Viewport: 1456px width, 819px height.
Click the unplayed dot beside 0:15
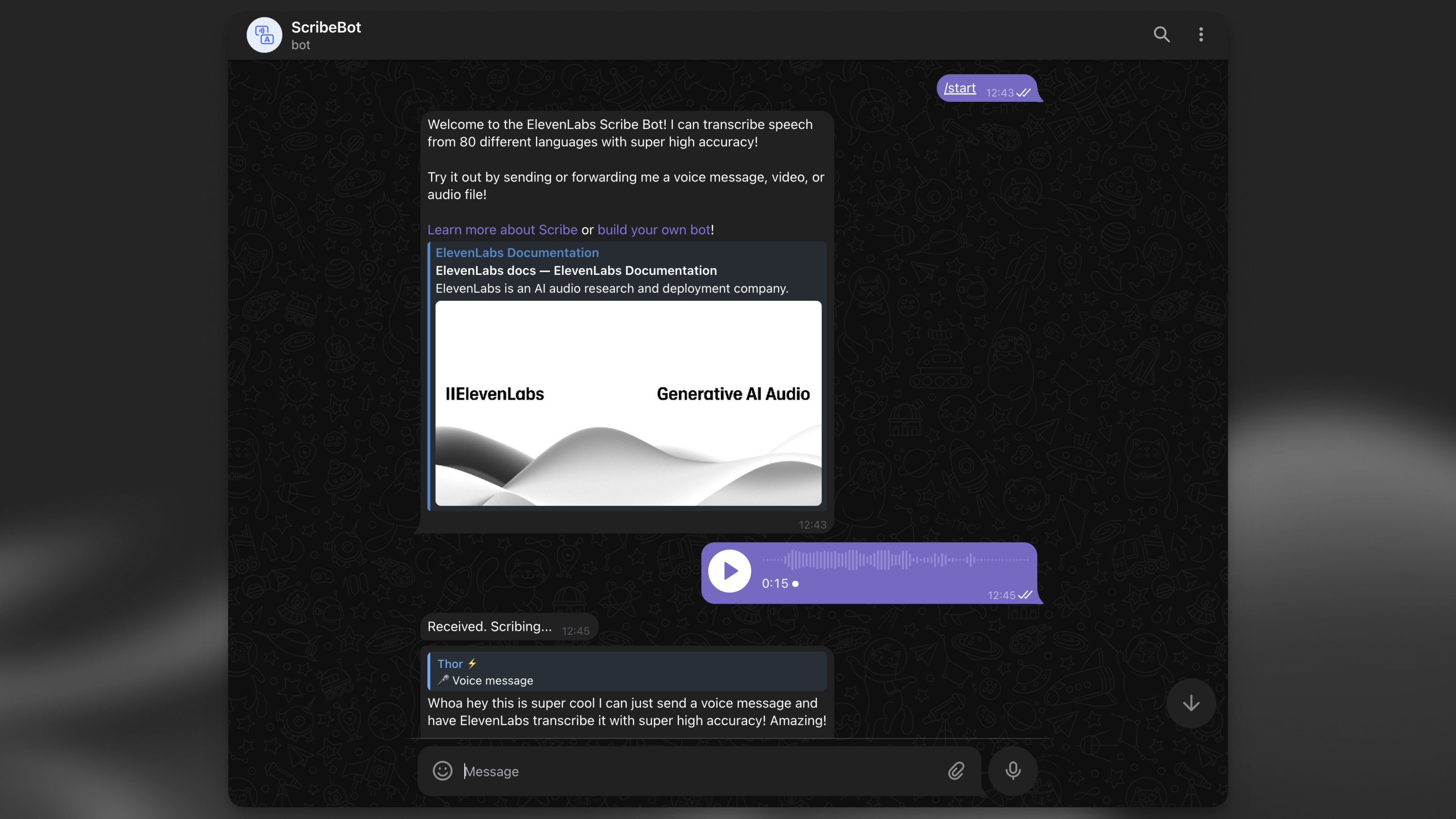tap(795, 584)
